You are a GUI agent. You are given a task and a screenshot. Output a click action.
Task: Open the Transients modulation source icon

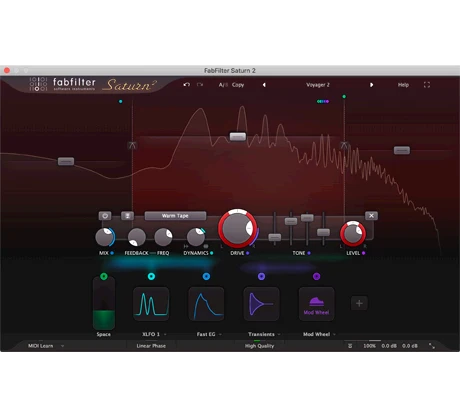(x=261, y=304)
